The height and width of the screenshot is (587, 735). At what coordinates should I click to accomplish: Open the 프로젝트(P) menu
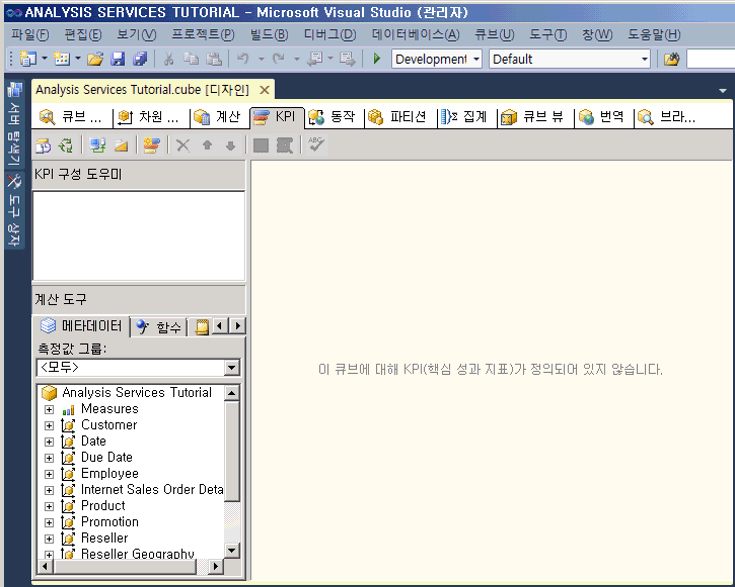tap(202, 35)
